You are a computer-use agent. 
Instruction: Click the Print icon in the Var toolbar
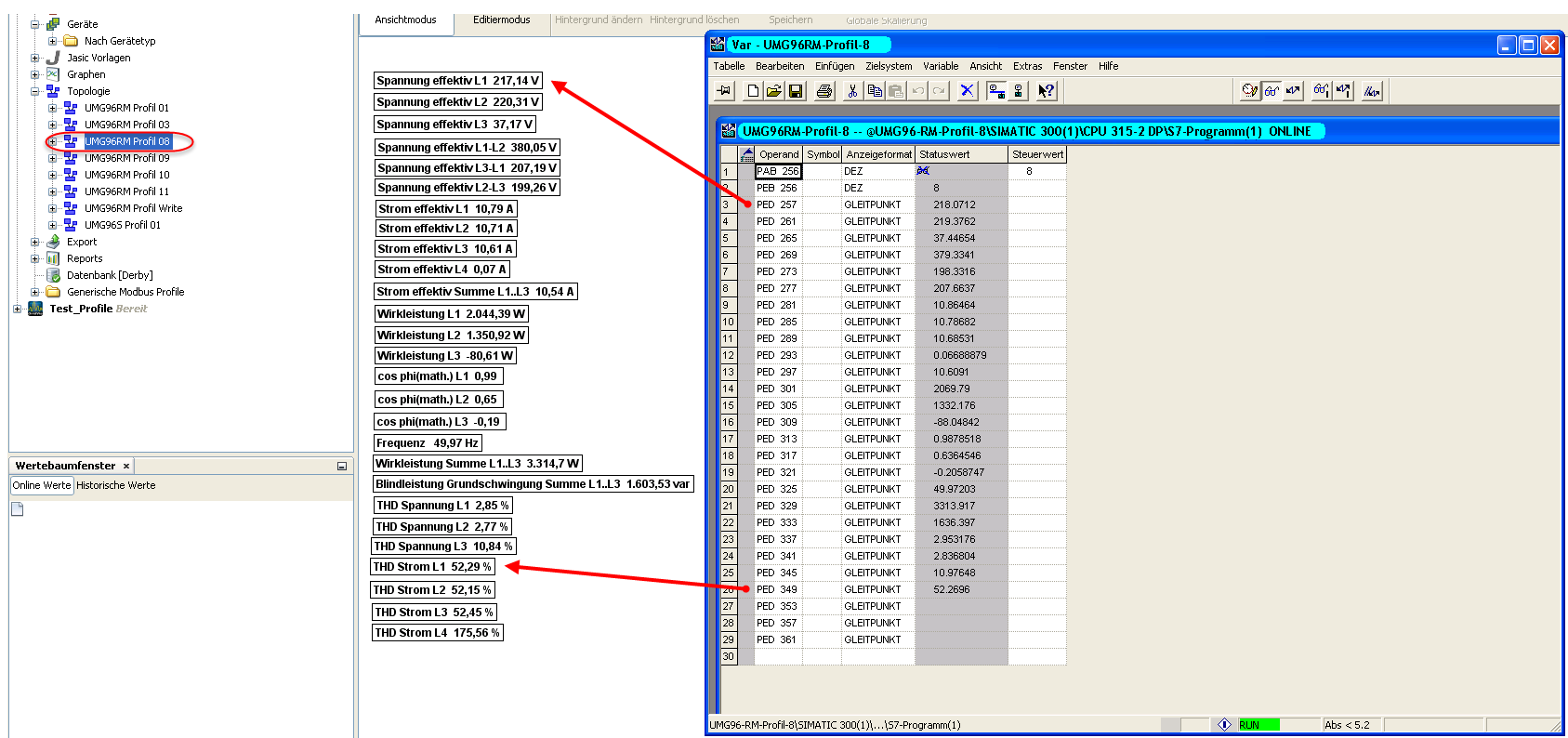click(824, 91)
